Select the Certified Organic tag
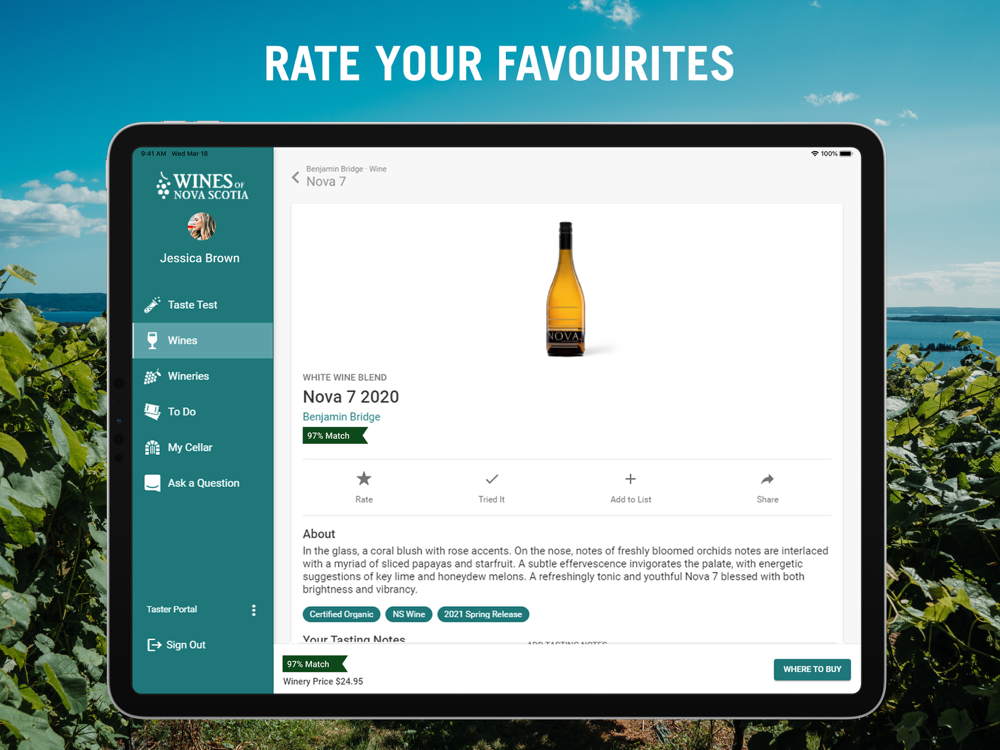 341,614
